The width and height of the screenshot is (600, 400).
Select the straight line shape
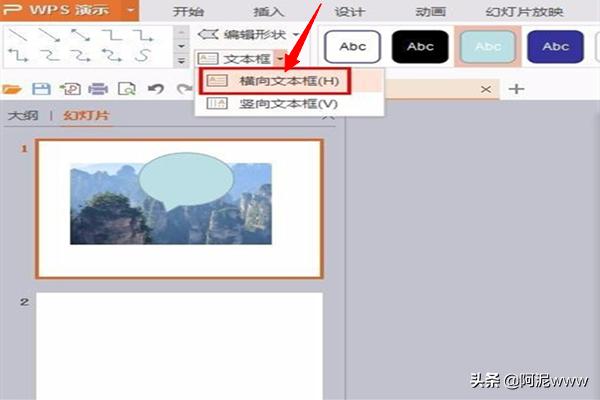click(x=18, y=35)
